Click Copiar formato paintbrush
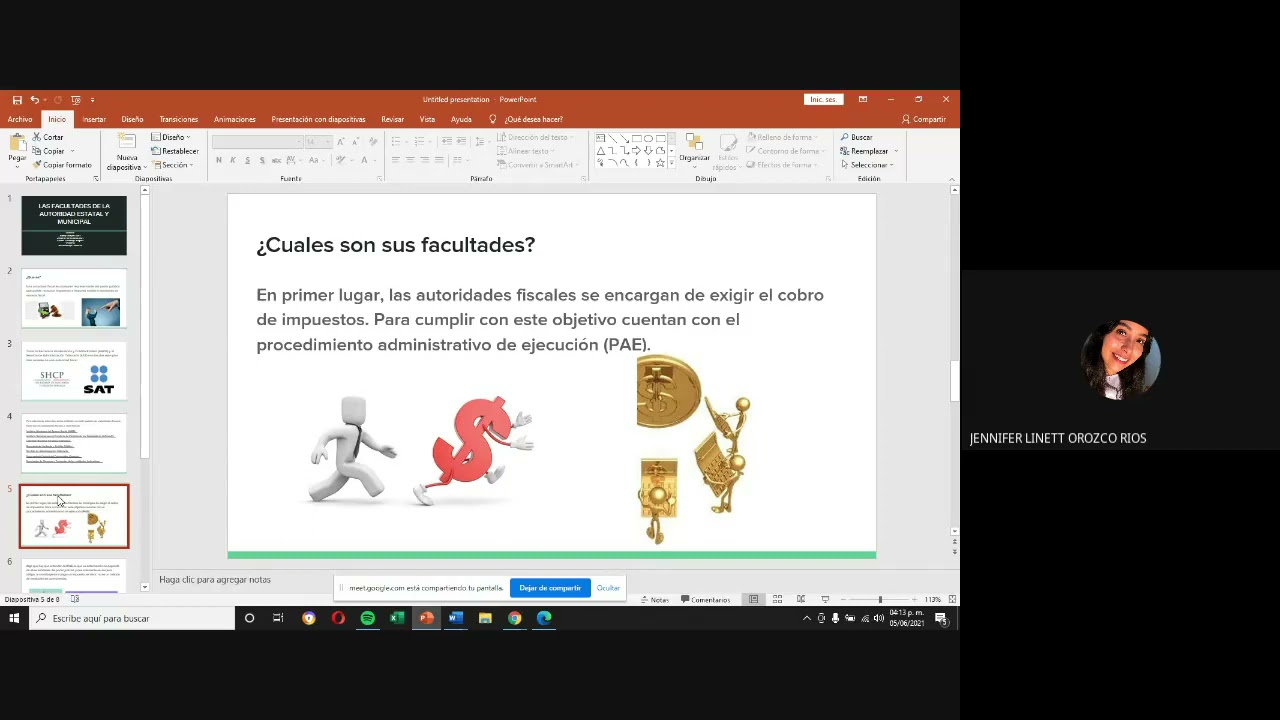 (x=62, y=165)
